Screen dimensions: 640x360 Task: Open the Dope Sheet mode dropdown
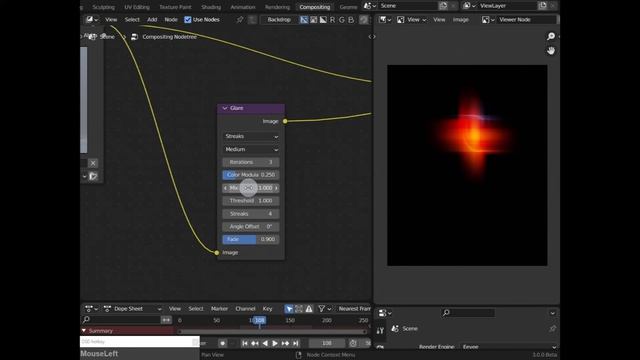pos(133,309)
